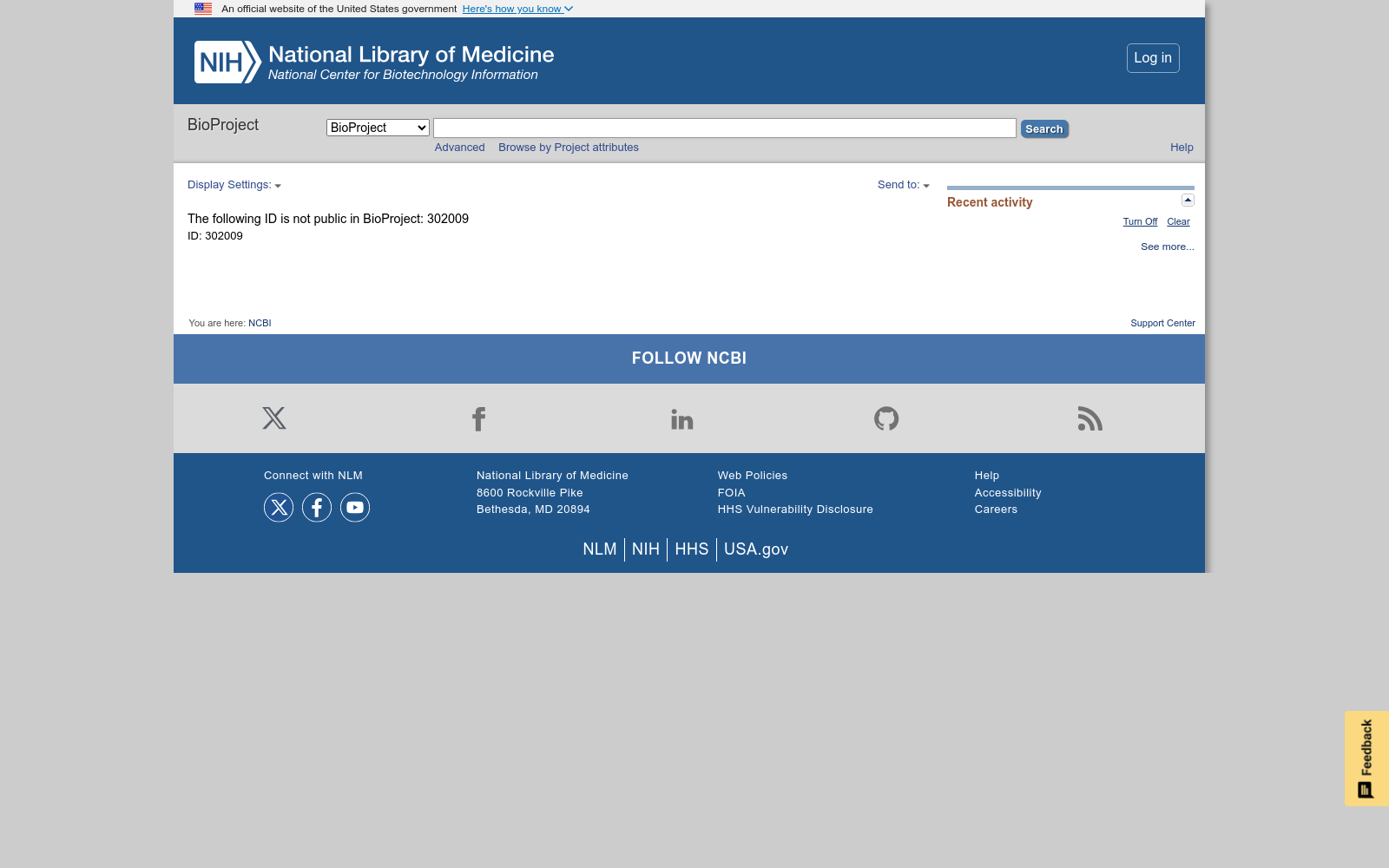Image resolution: width=1389 pixels, height=868 pixels.
Task: Open HHS footer link
Action: pyautogui.click(x=692, y=549)
